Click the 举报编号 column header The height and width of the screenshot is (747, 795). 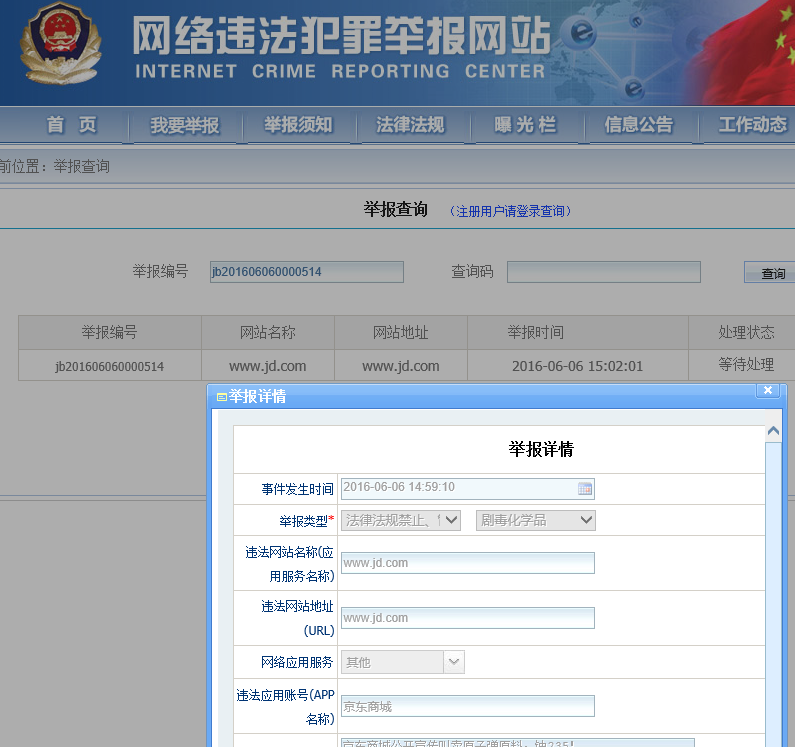click(x=110, y=333)
